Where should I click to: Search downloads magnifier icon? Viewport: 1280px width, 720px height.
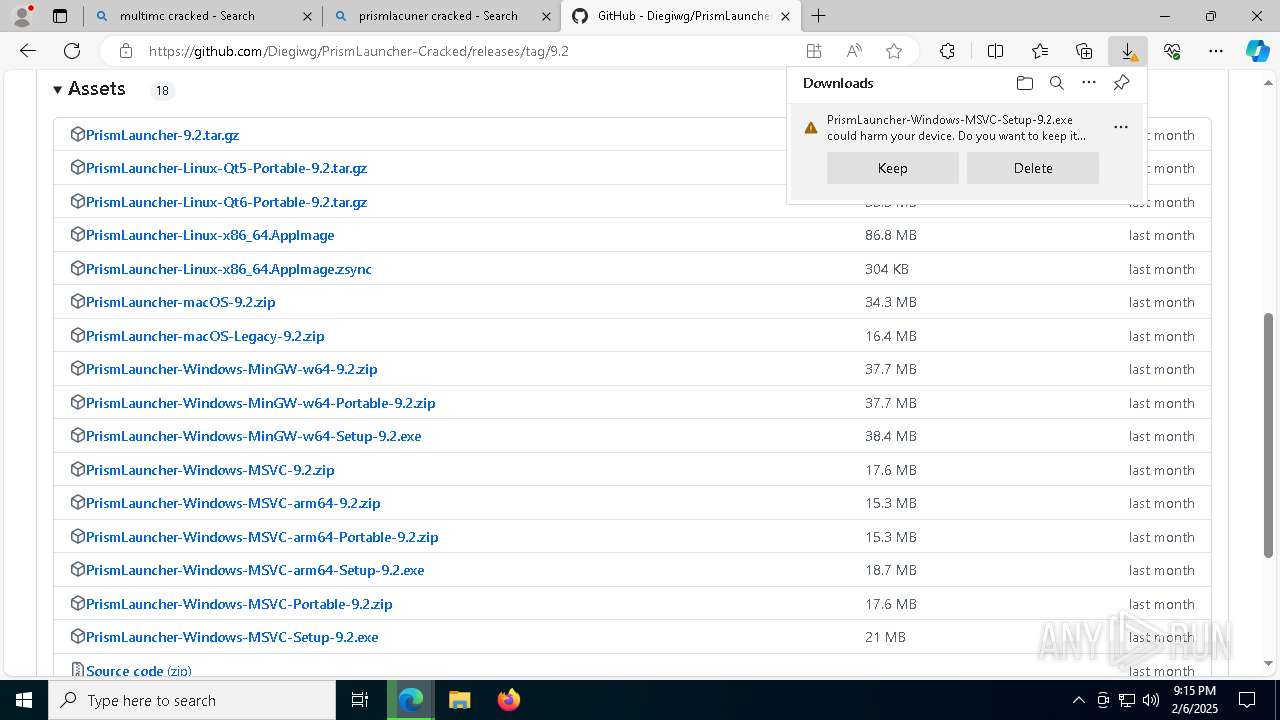[x=1057, y=83]
